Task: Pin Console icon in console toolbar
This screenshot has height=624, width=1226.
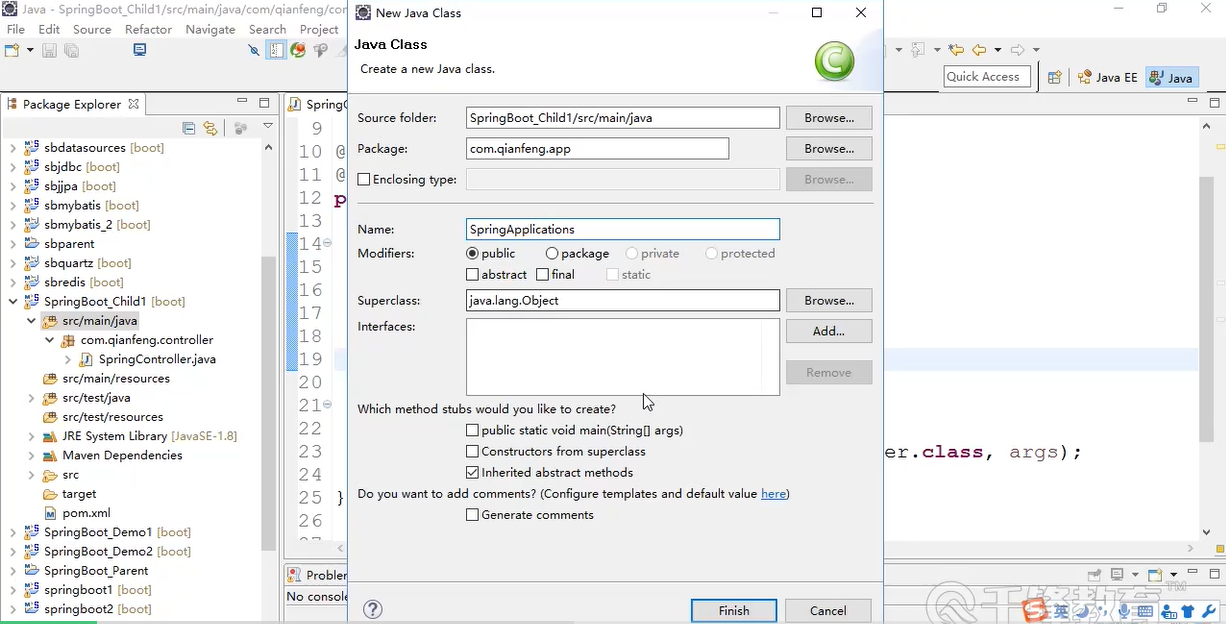Action: 1095,575
